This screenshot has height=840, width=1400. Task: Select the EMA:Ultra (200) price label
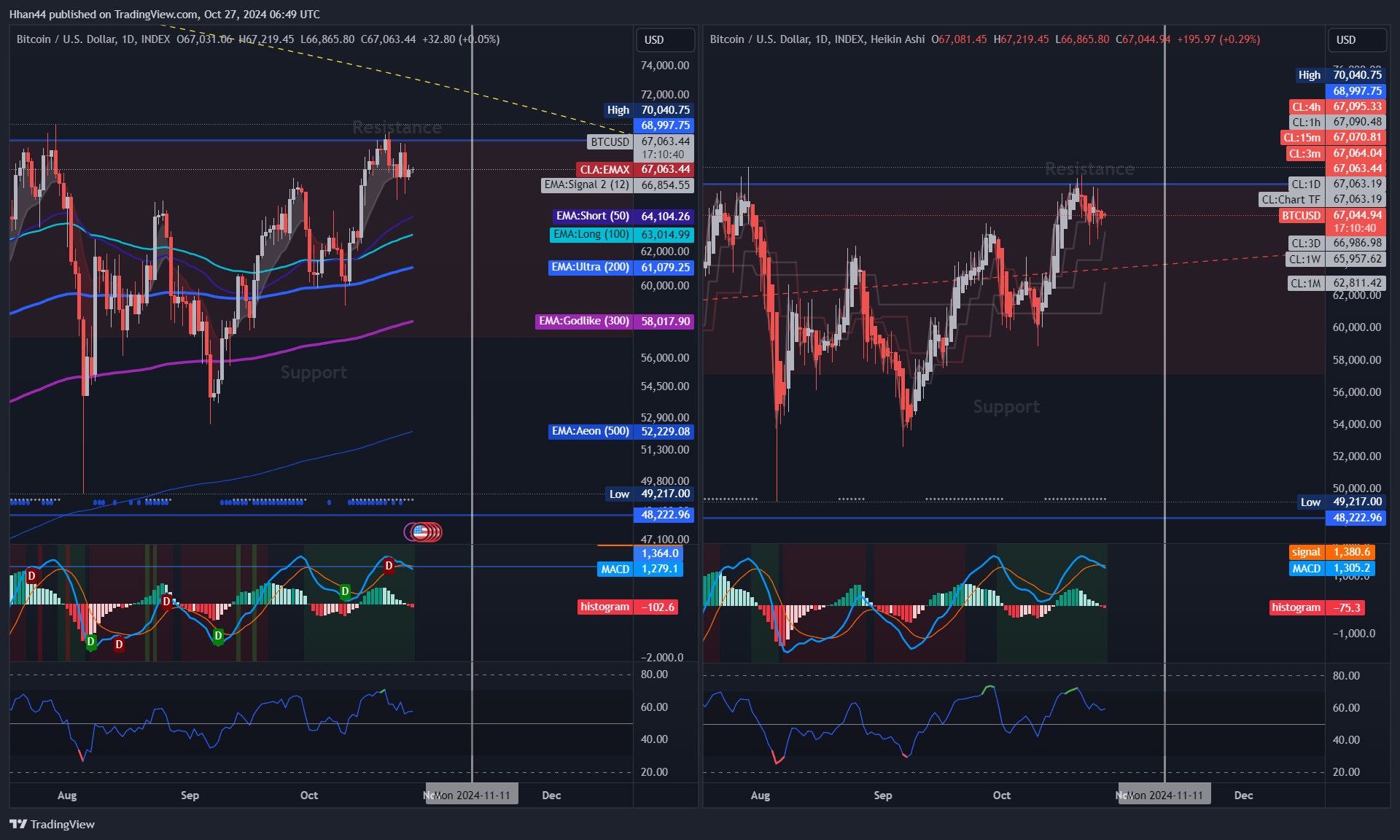(621, 268)
